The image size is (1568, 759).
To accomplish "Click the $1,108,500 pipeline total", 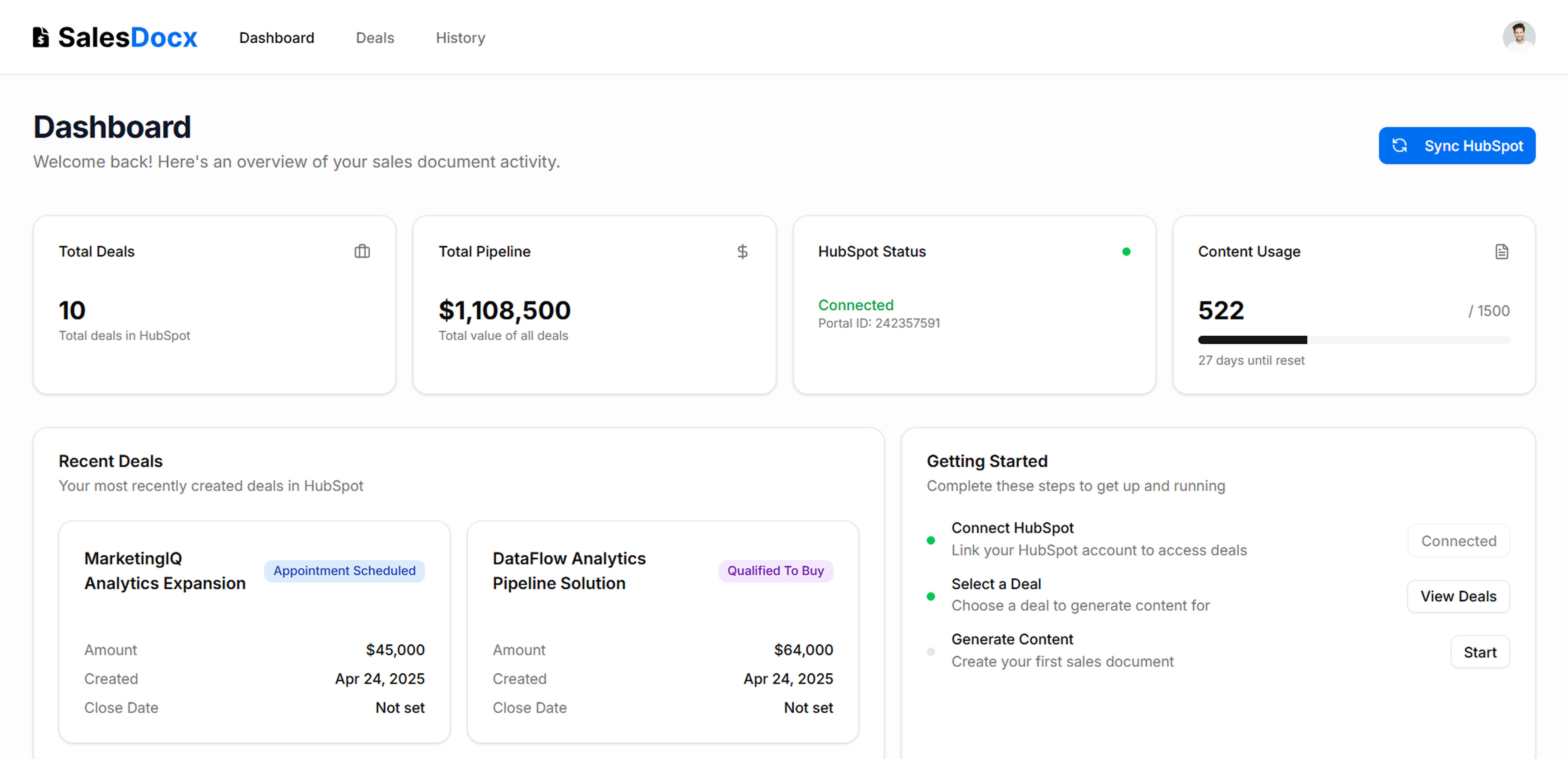I will (505, 310).
